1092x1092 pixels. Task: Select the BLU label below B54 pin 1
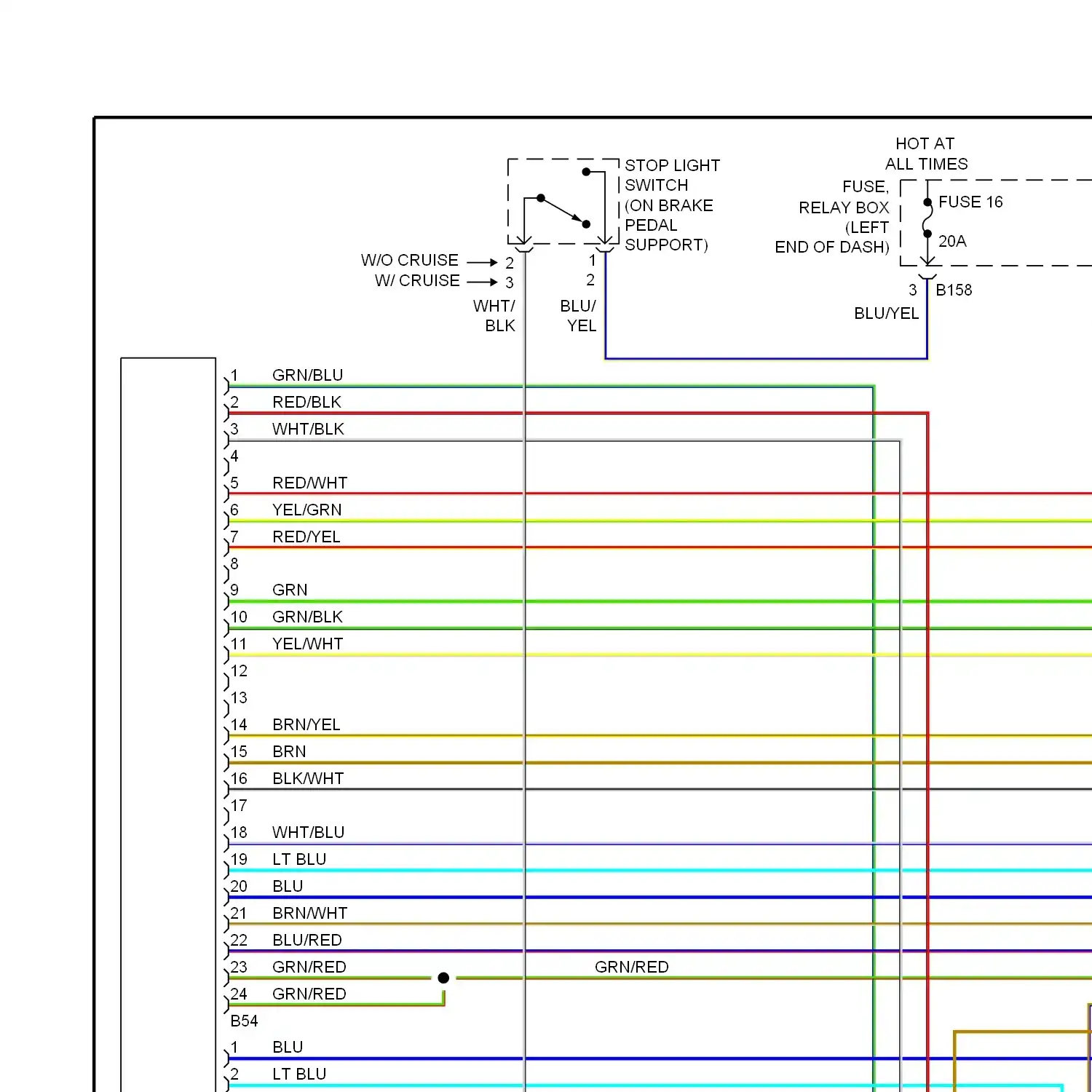pos(288,1047)
